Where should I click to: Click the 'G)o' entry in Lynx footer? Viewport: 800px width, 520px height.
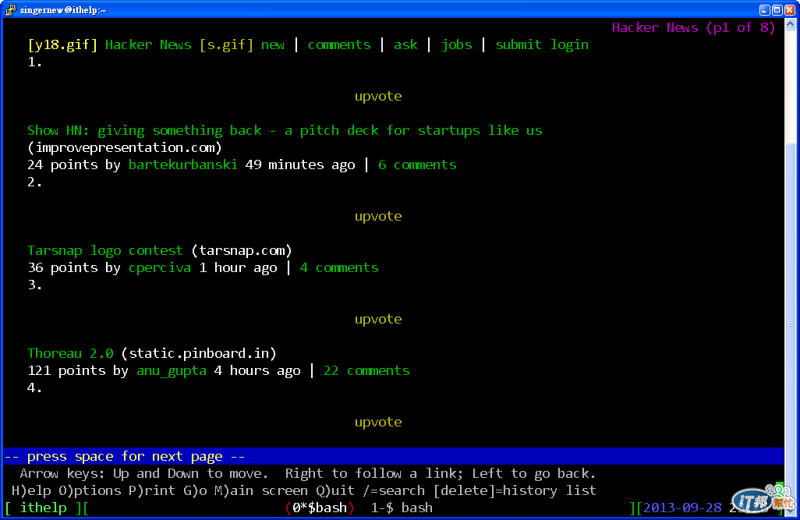click(195, 491)
